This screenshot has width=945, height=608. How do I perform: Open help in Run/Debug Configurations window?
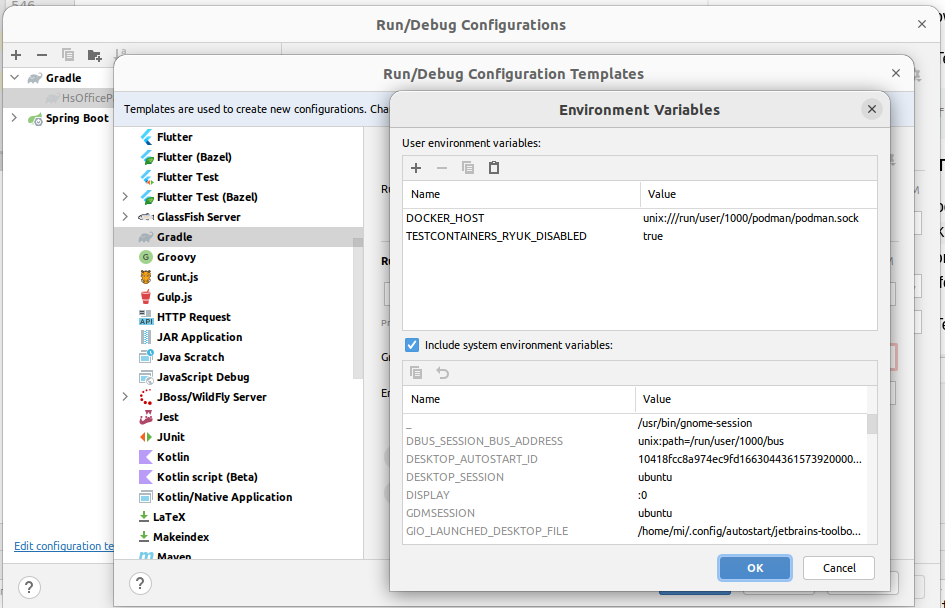[29, 588]
